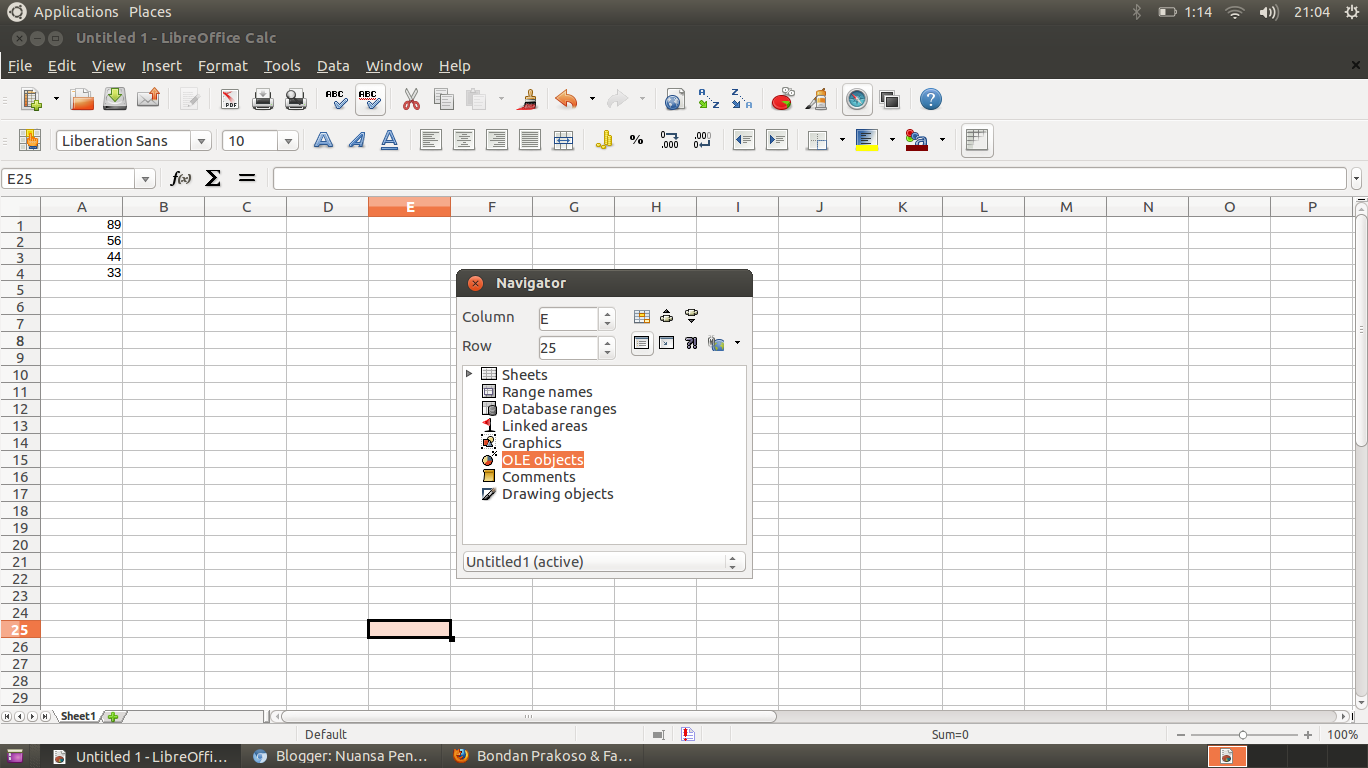Image resolution: width=1368 pixels, height=768 pixels.
Task: Align cell content left
Action: [x=430, y=141]
